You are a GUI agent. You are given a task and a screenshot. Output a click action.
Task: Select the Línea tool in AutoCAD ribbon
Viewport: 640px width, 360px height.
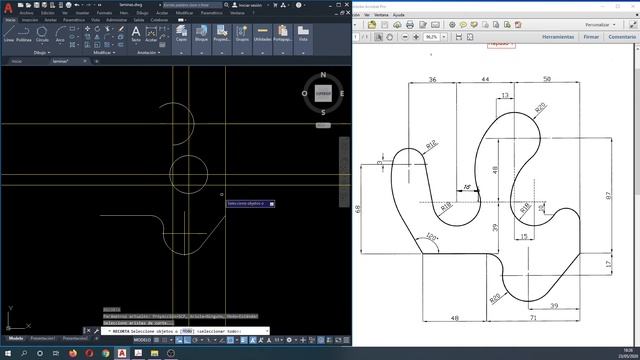tap(9, 34)
